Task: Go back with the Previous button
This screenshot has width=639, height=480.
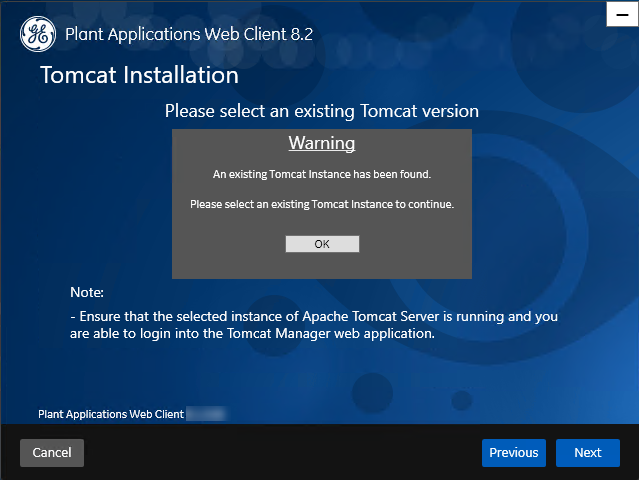Action: point(513,453)
